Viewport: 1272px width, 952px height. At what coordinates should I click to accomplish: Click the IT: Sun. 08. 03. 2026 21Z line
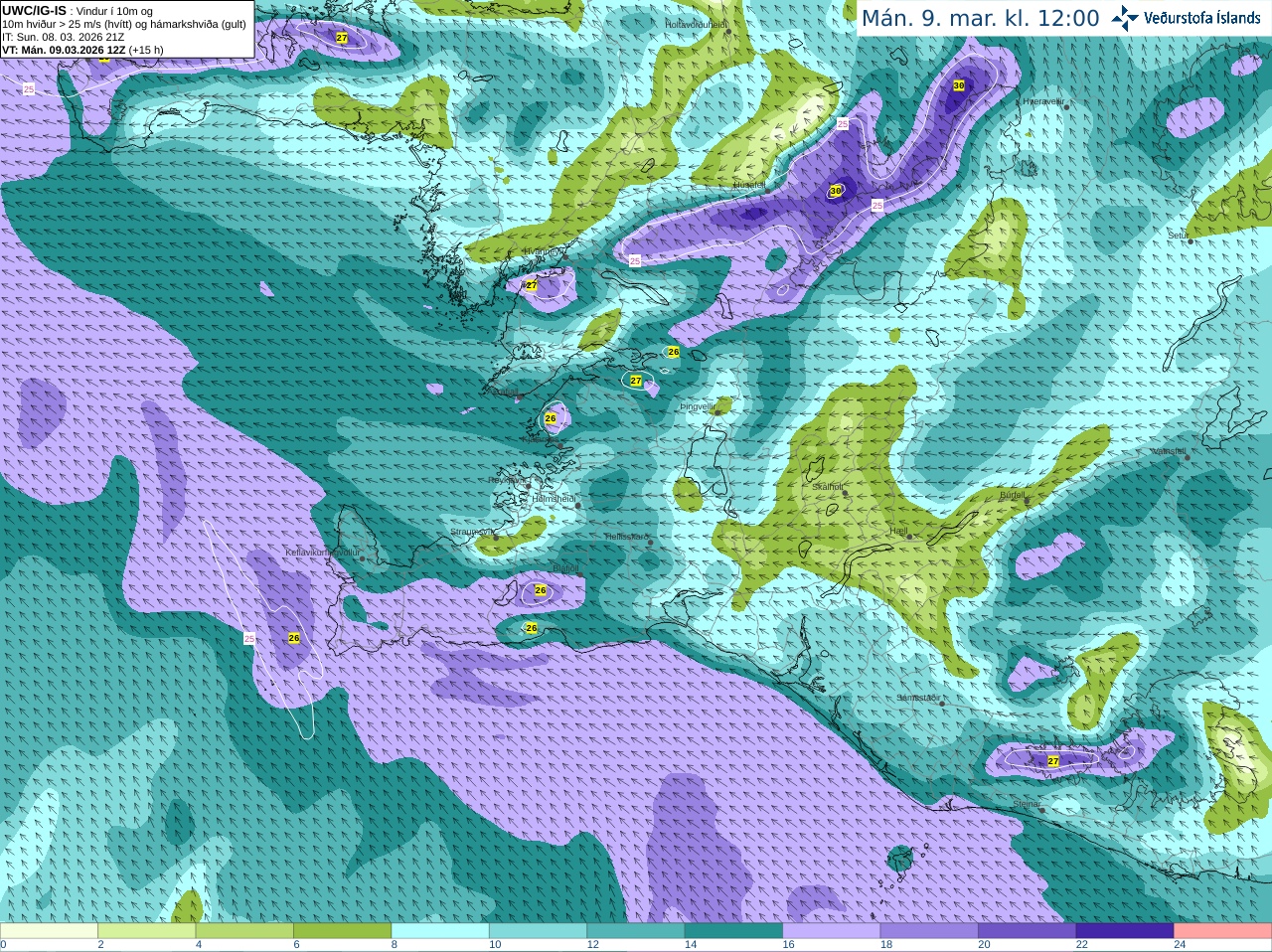pyautogui.click(x=64, y=37)
